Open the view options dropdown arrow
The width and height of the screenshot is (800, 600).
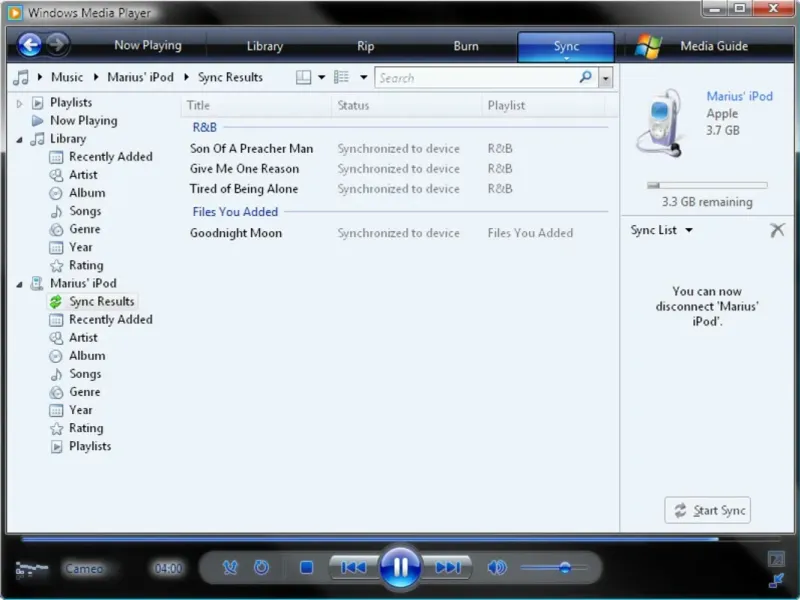click(x=363, y=78)
